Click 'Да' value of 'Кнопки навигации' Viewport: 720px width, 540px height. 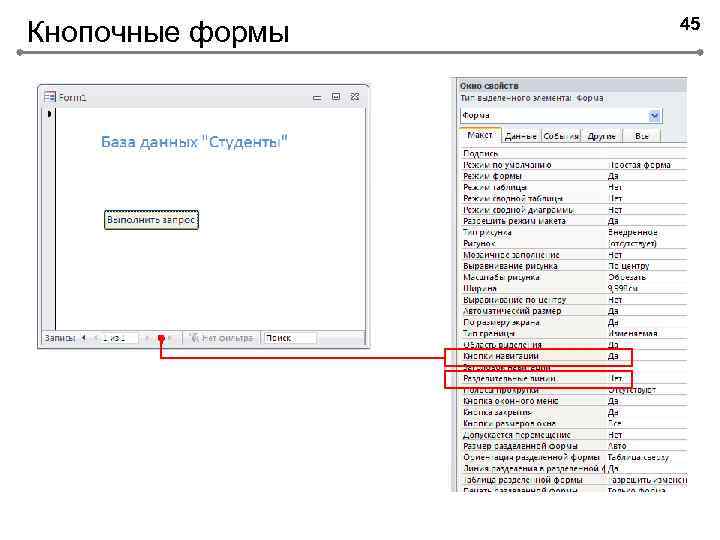coord(613,356)
